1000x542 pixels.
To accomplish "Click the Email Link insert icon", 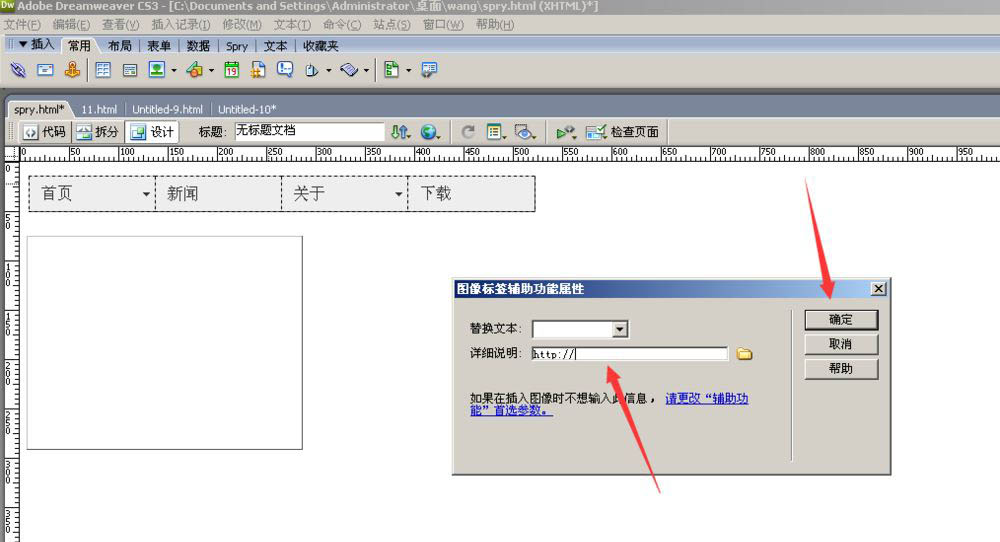I will tap(45, 70).
